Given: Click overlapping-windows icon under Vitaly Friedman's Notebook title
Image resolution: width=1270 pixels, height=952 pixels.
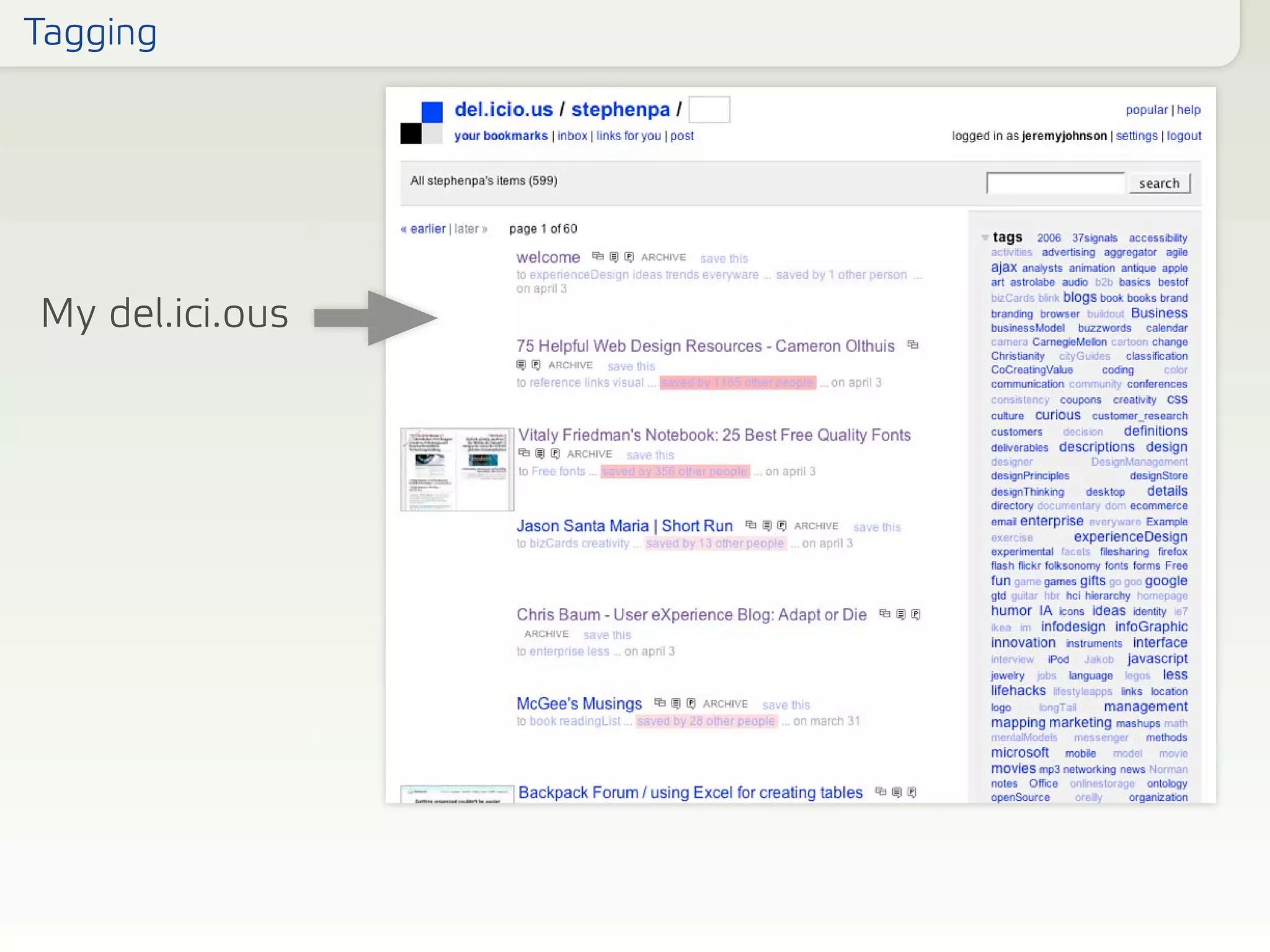Looking at the screenshot, I should (524, 453).
